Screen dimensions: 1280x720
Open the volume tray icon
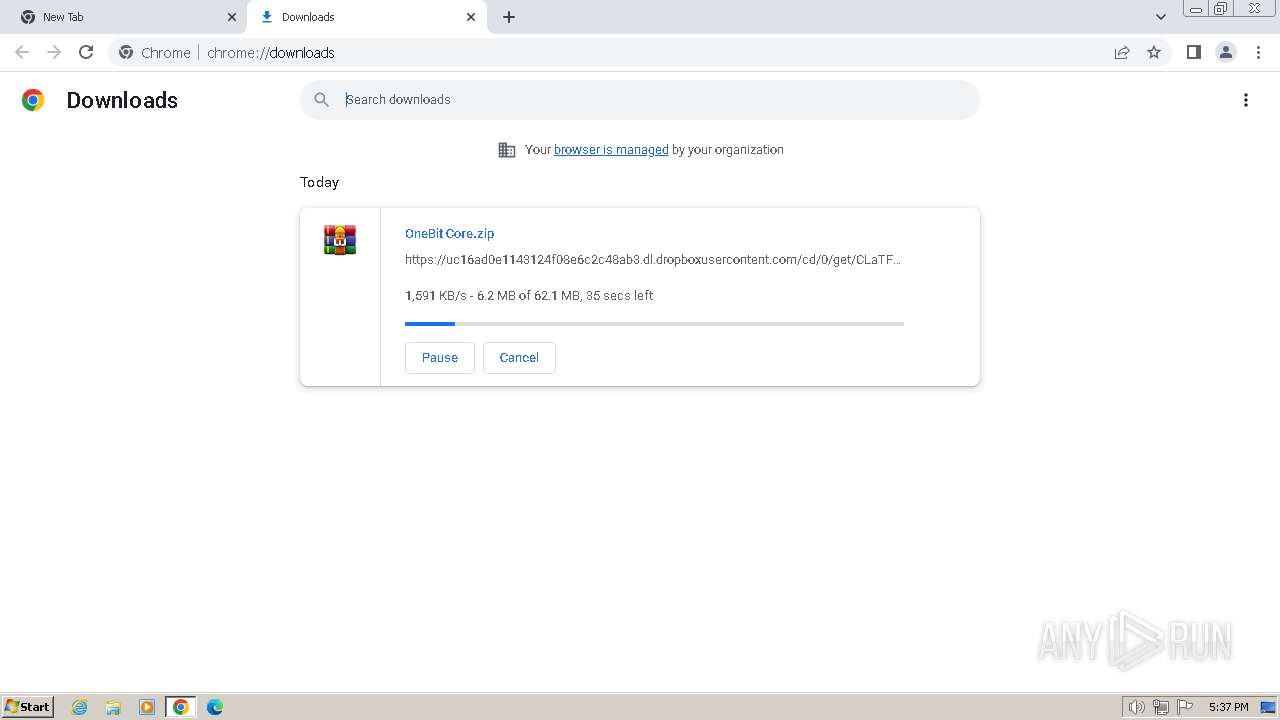click(1136, 707)
